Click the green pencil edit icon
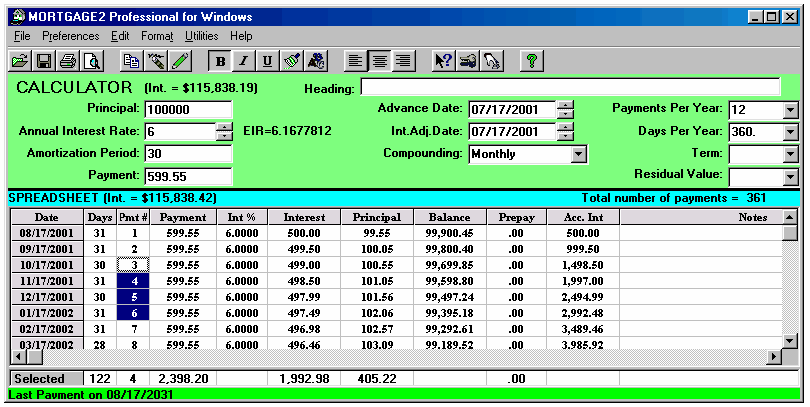This screenshot has width=810, height=407. point(180,60)
